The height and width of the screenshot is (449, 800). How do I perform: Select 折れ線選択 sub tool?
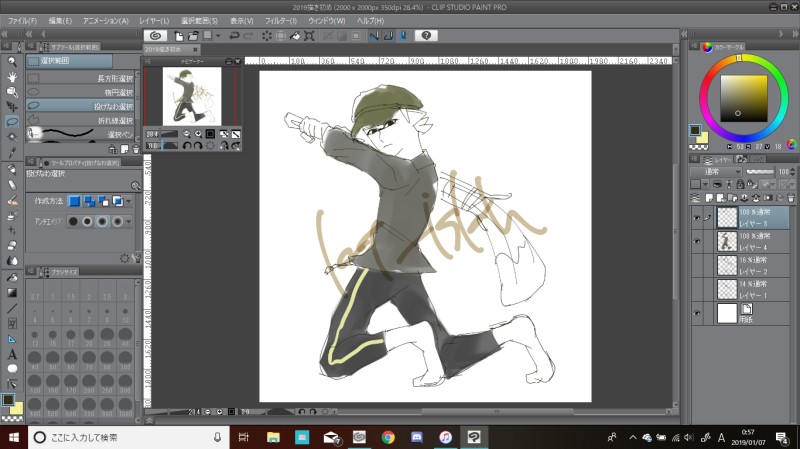[82, 120]
